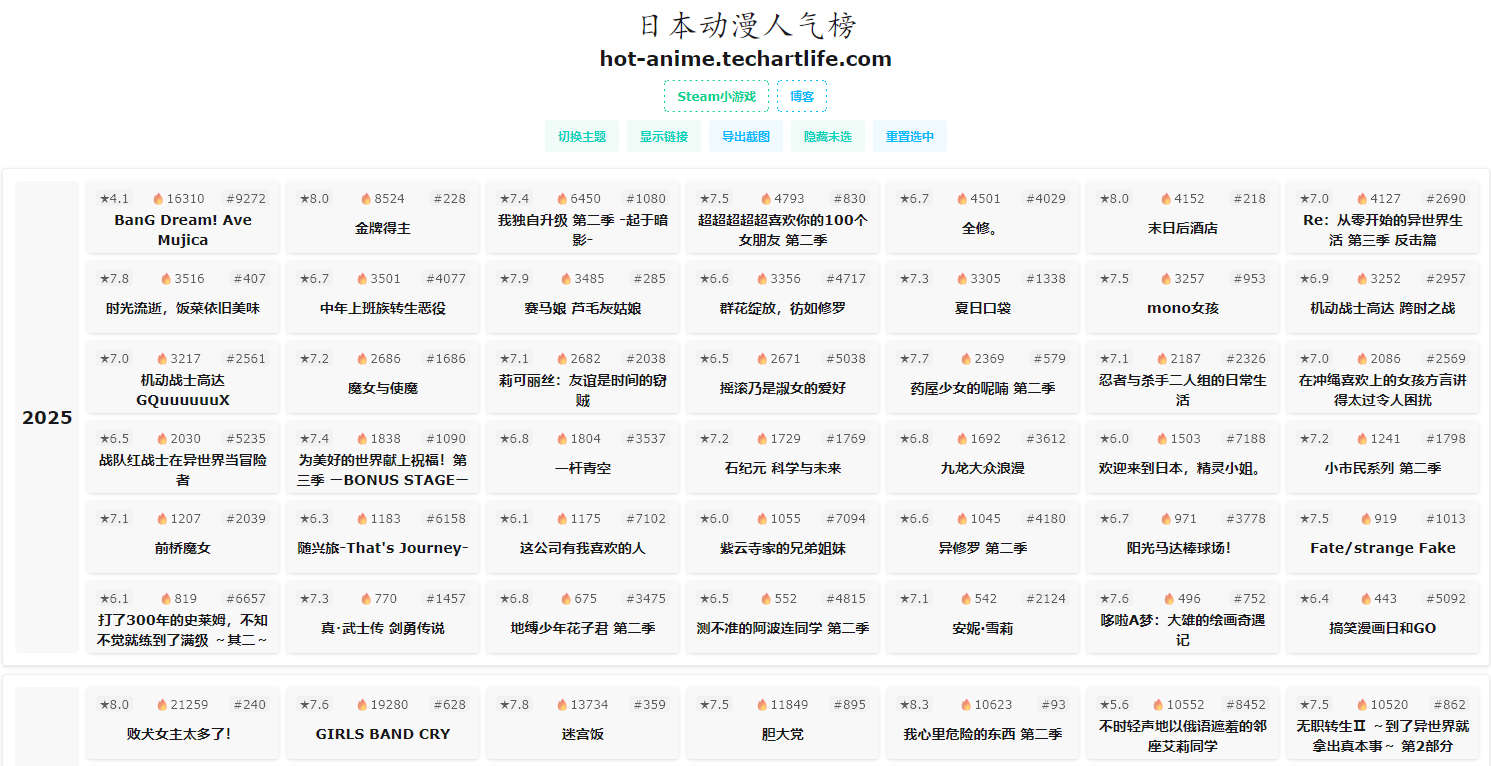Click the 导出截图 button

[746, 136]
